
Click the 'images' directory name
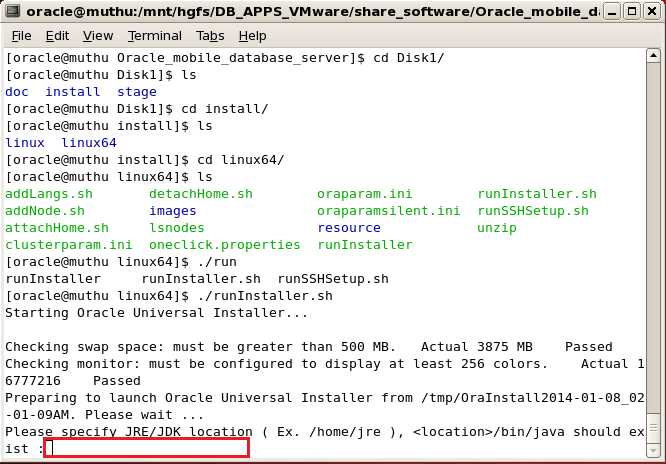(x=173, y=211)
